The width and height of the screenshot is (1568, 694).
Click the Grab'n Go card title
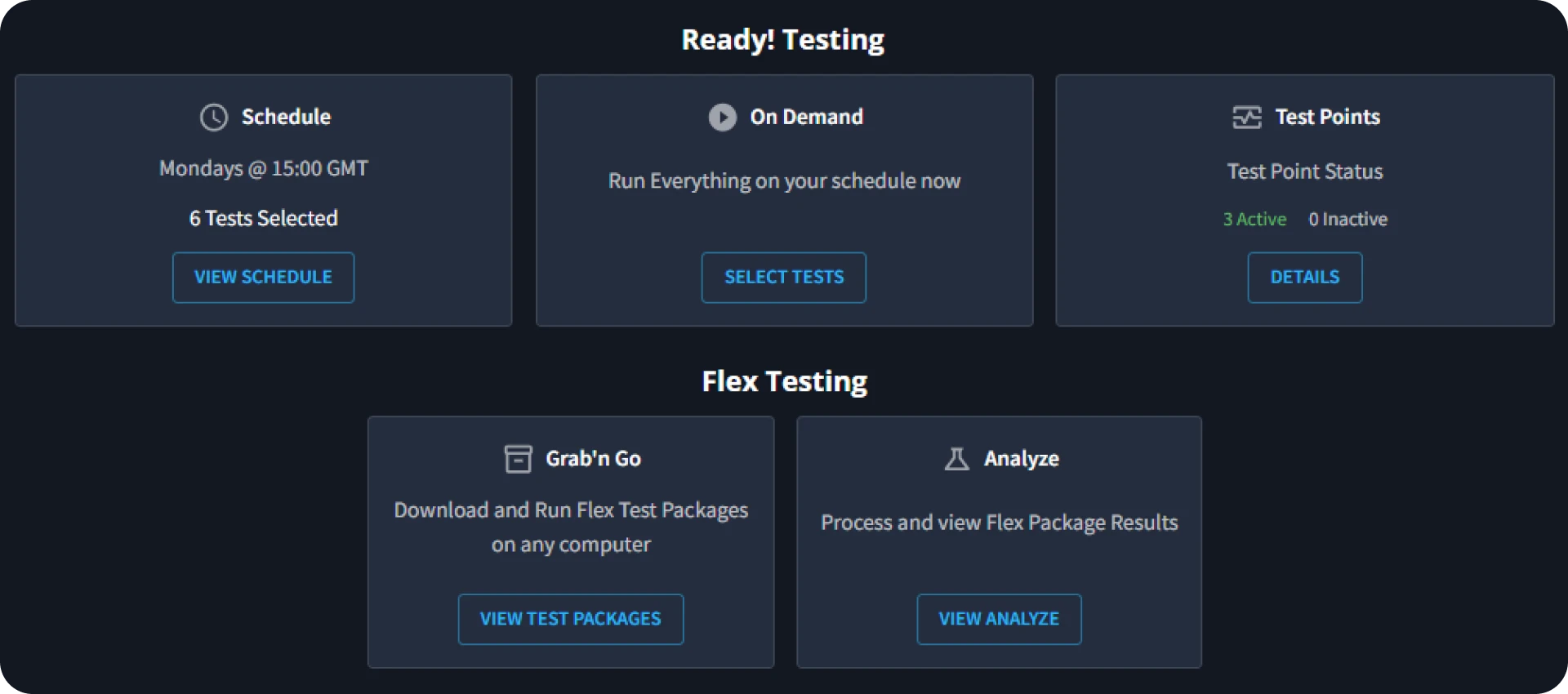pyautogui.click(x=593, y=459)
